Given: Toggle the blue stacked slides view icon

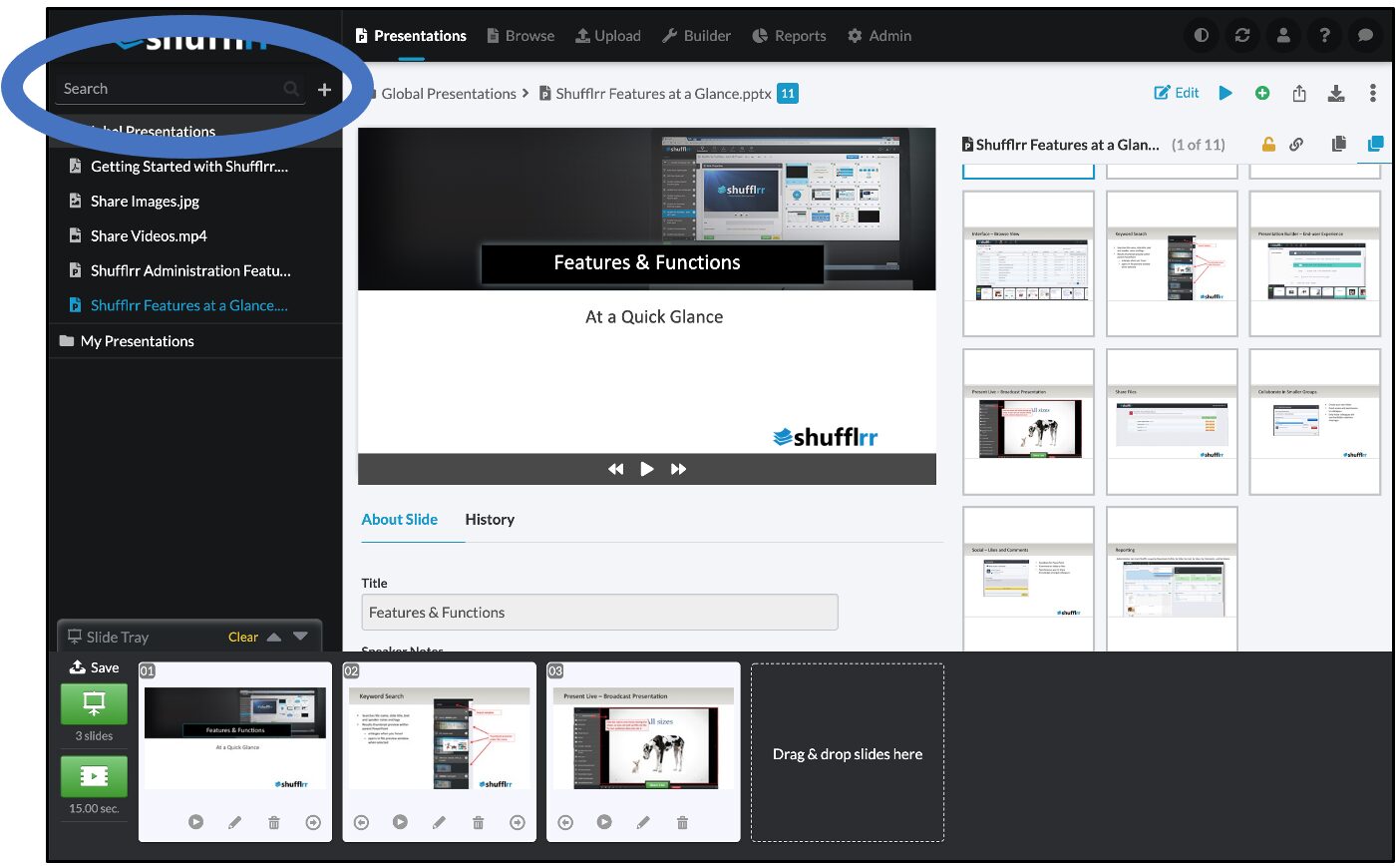Looking at the screenshot, I should click(1376, 144).
